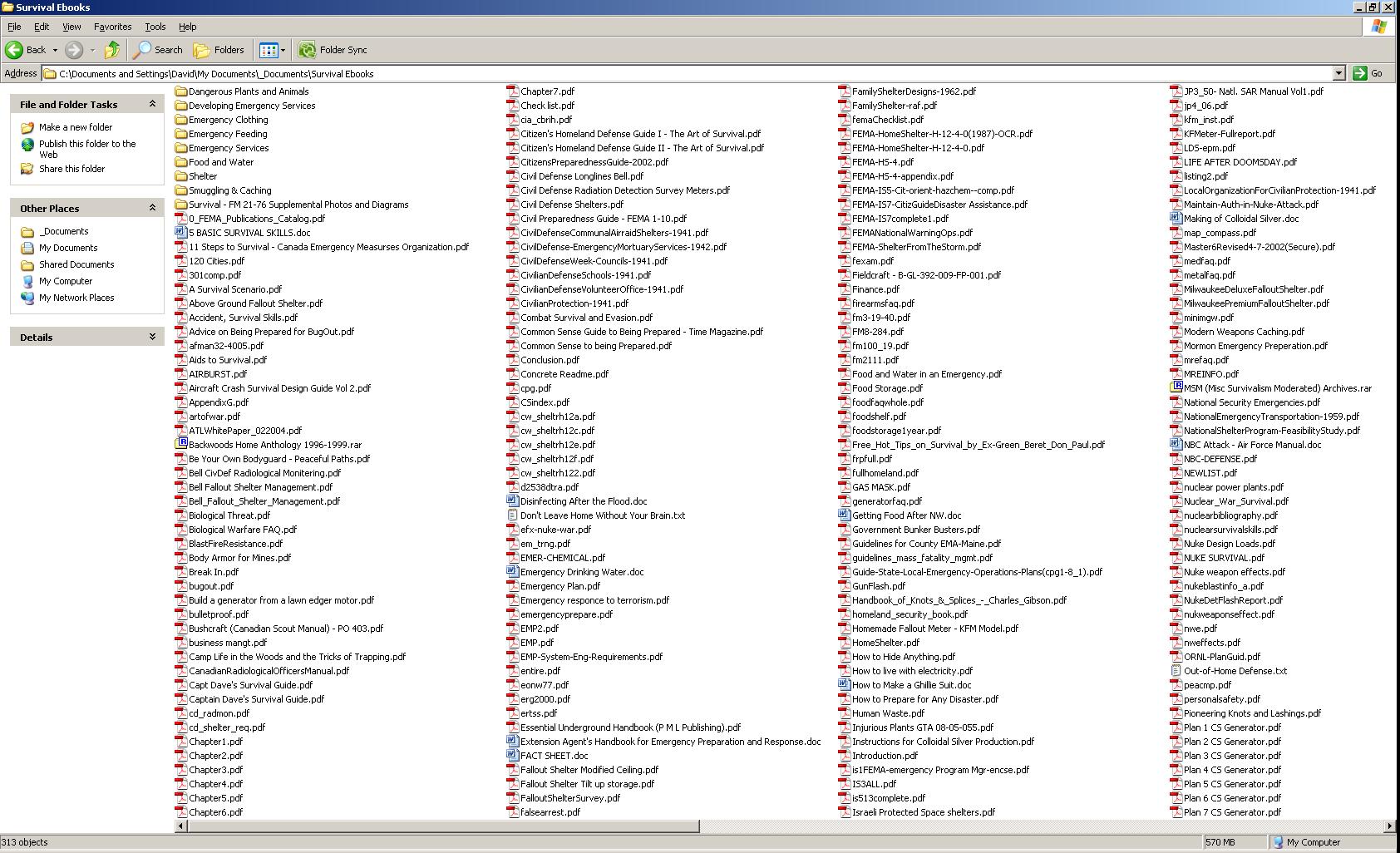
Task: Select the Smuggling & Caching folder
Action: (x=230, y=190)
